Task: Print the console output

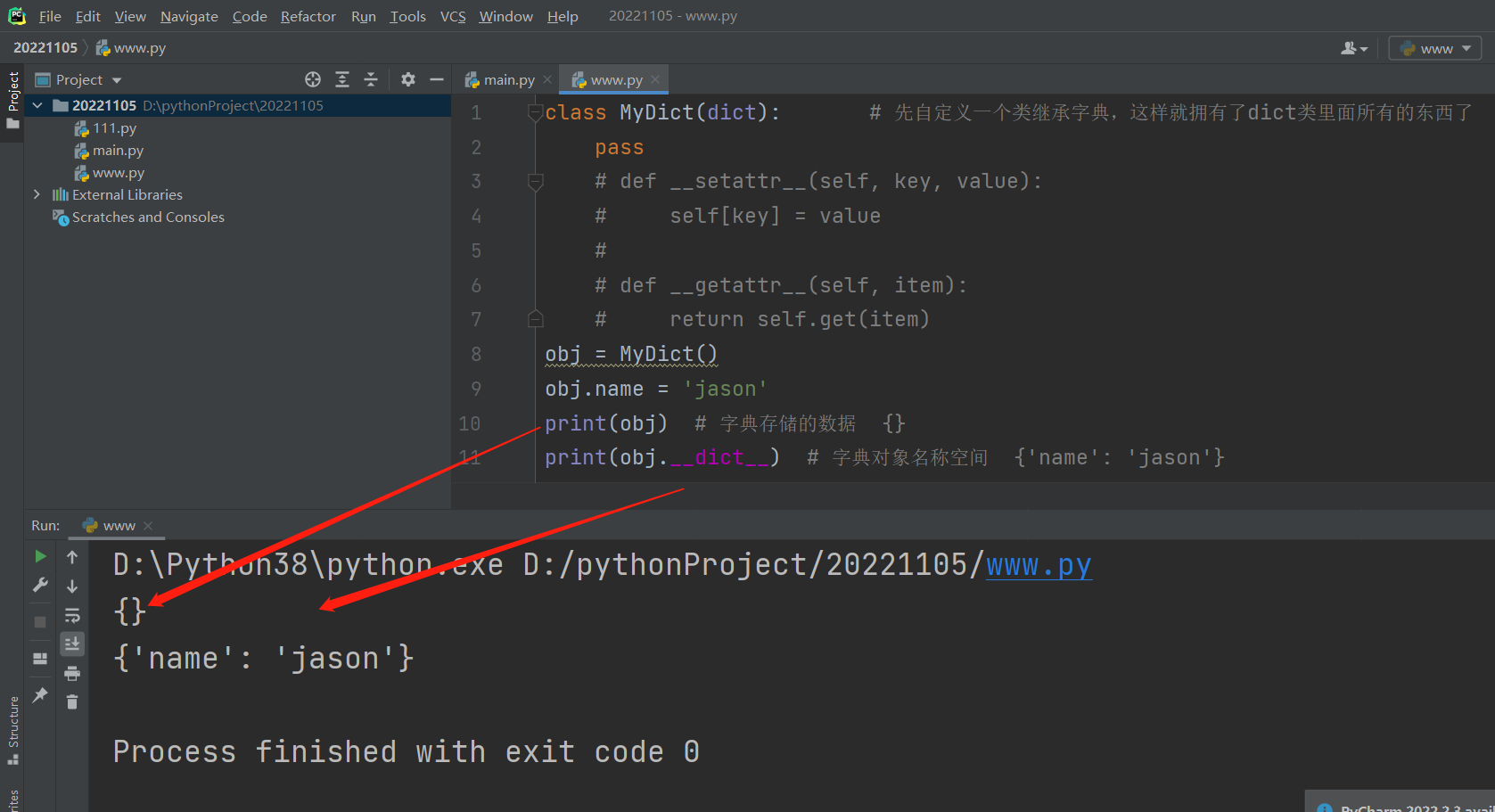Action: tap(72, 673)
